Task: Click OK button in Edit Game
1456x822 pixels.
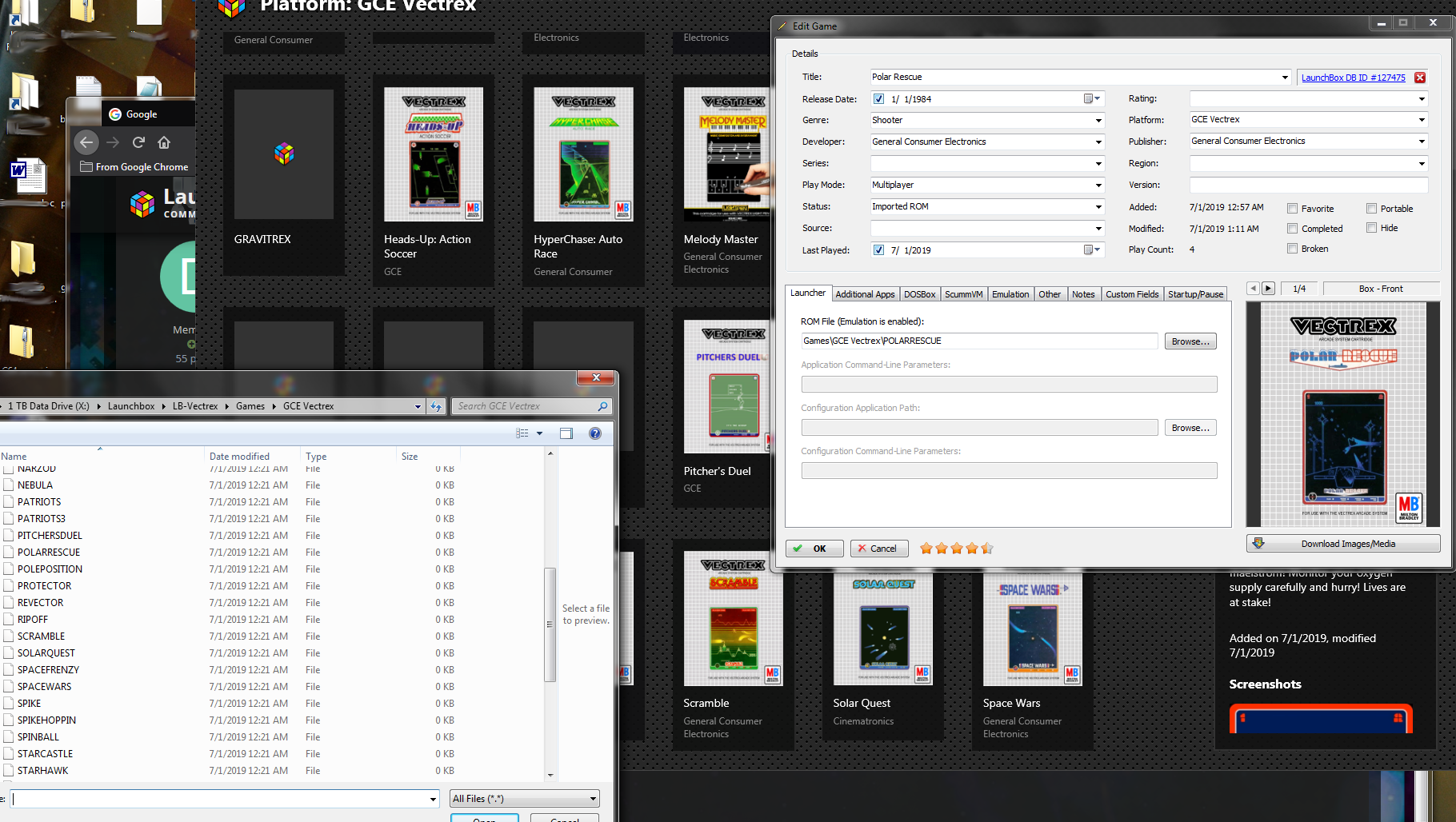Action: point(814,549)
